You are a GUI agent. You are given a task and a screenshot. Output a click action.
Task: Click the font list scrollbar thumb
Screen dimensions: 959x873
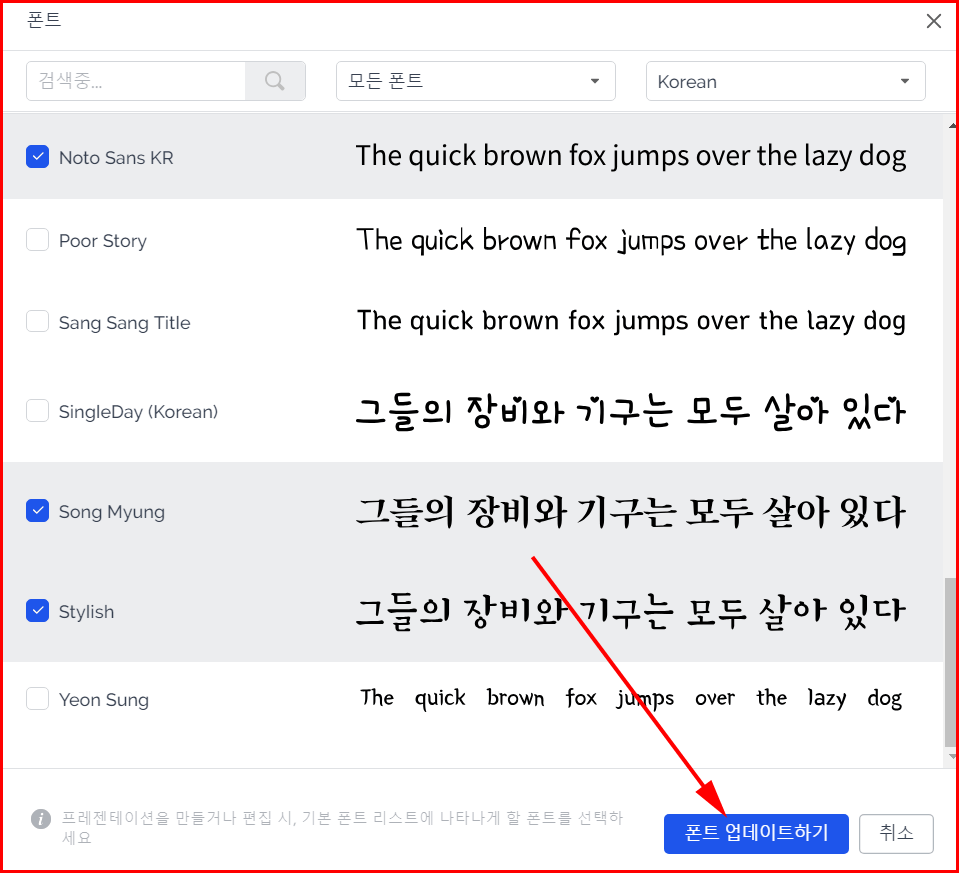click(x=950, y=662)
